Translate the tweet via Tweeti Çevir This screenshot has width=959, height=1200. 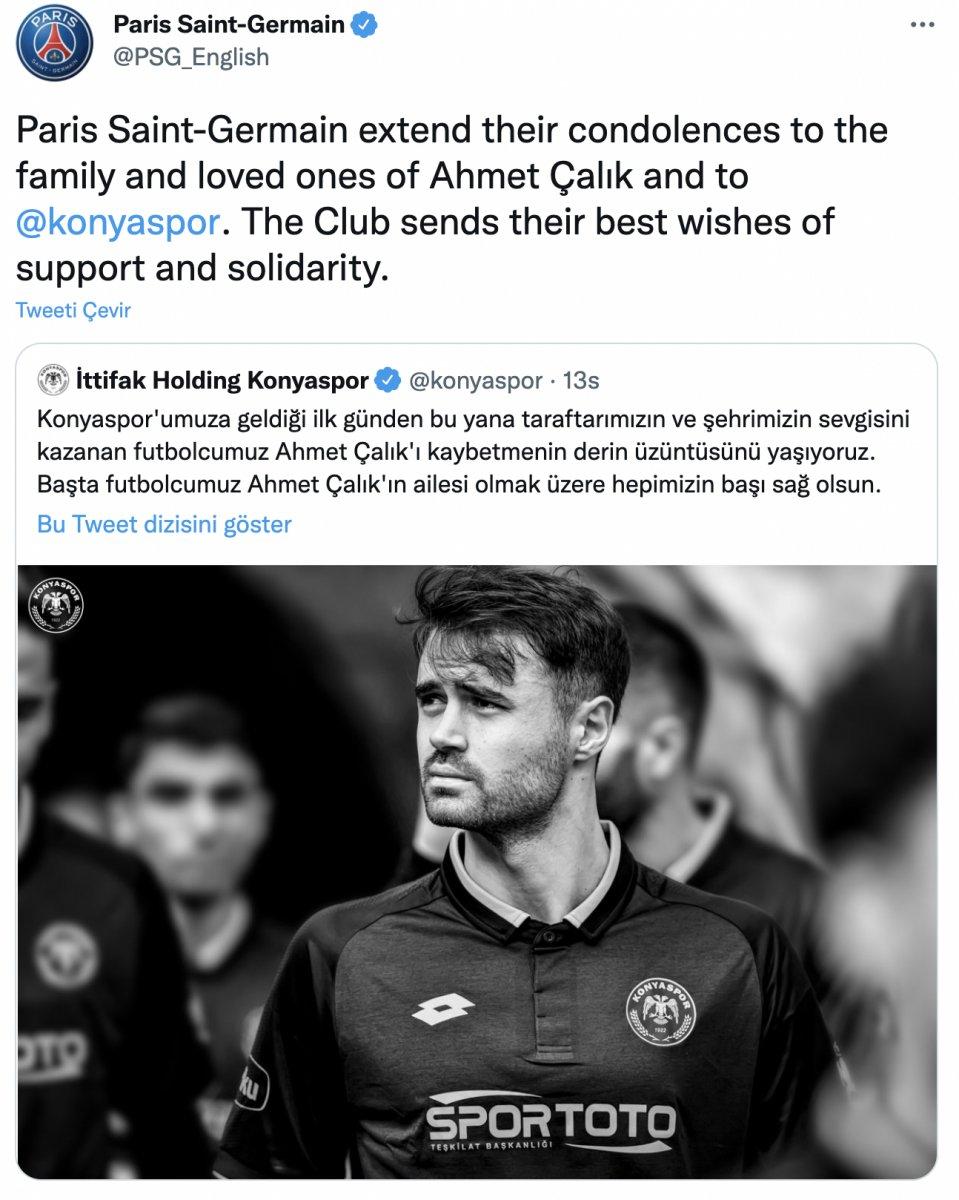coord(73,310)
